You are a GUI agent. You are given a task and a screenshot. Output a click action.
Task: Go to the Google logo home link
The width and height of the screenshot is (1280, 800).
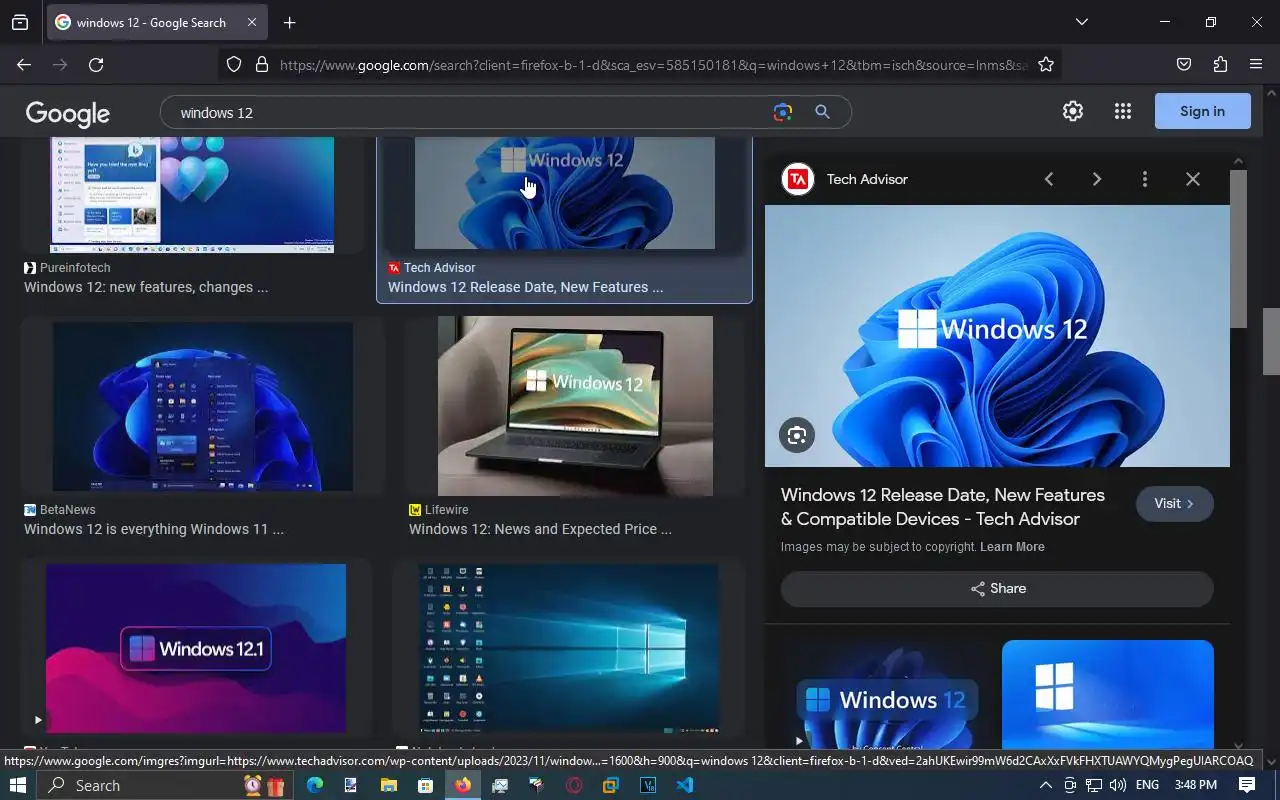click(68, 113)
